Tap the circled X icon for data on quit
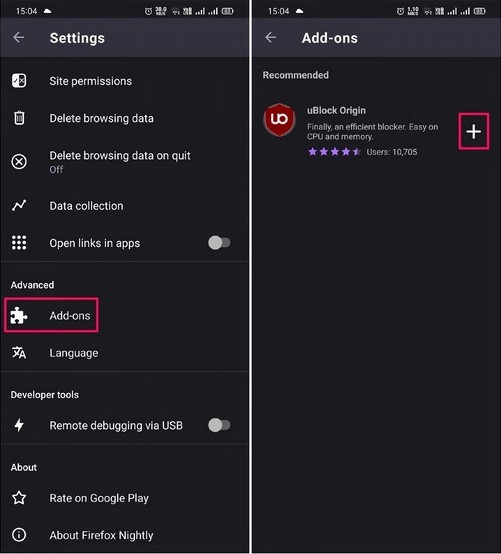 point(19,162)
